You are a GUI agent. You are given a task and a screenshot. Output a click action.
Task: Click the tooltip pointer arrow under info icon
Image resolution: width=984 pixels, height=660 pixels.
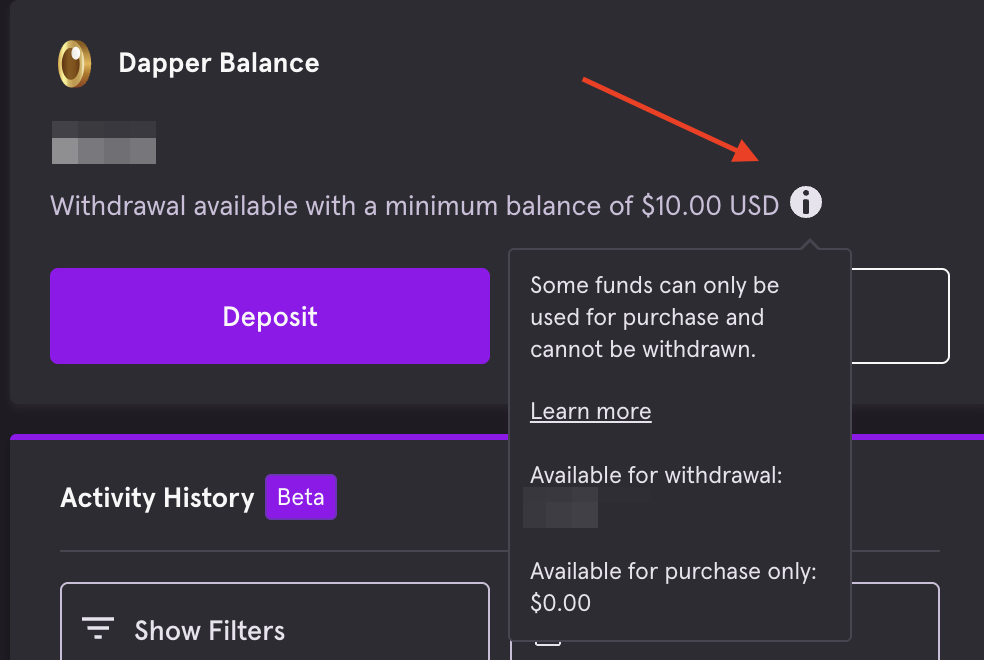(810, 244)
